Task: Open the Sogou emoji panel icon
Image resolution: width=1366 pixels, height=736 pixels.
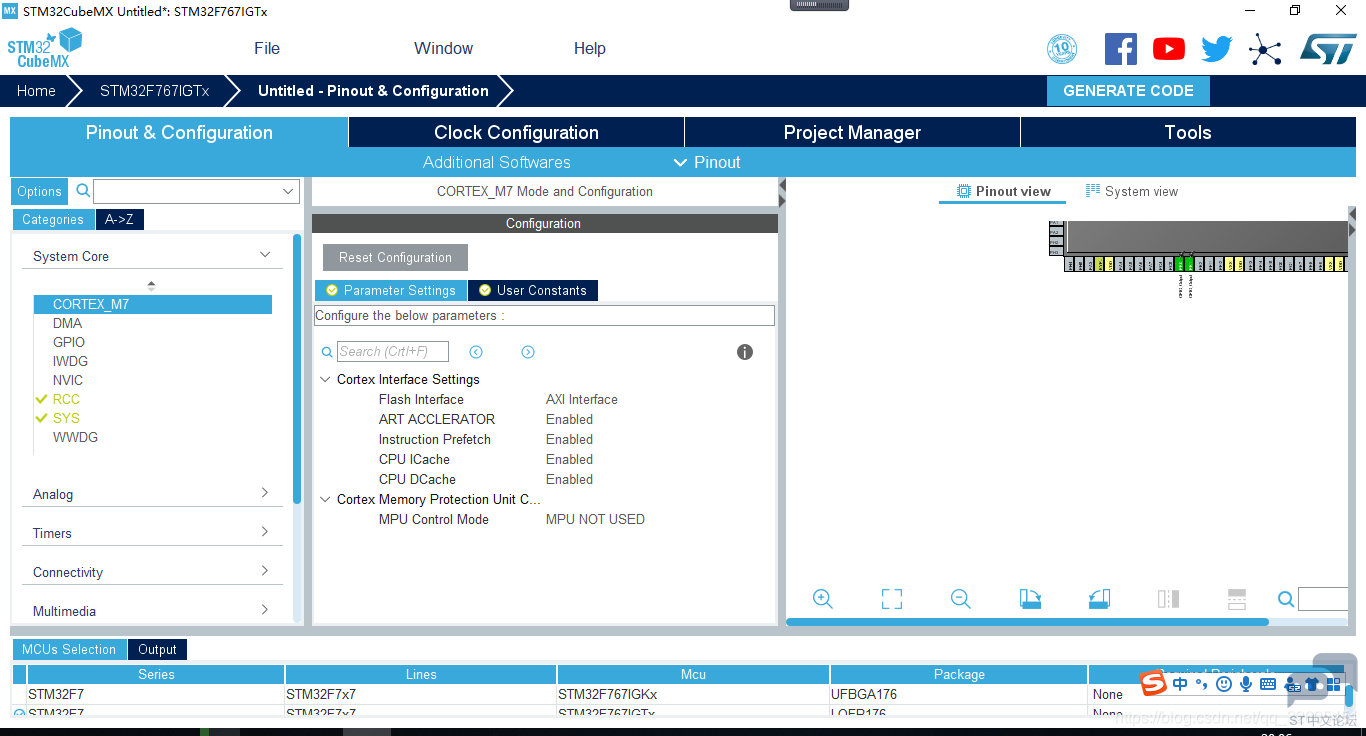Action: coord(1224,684)
